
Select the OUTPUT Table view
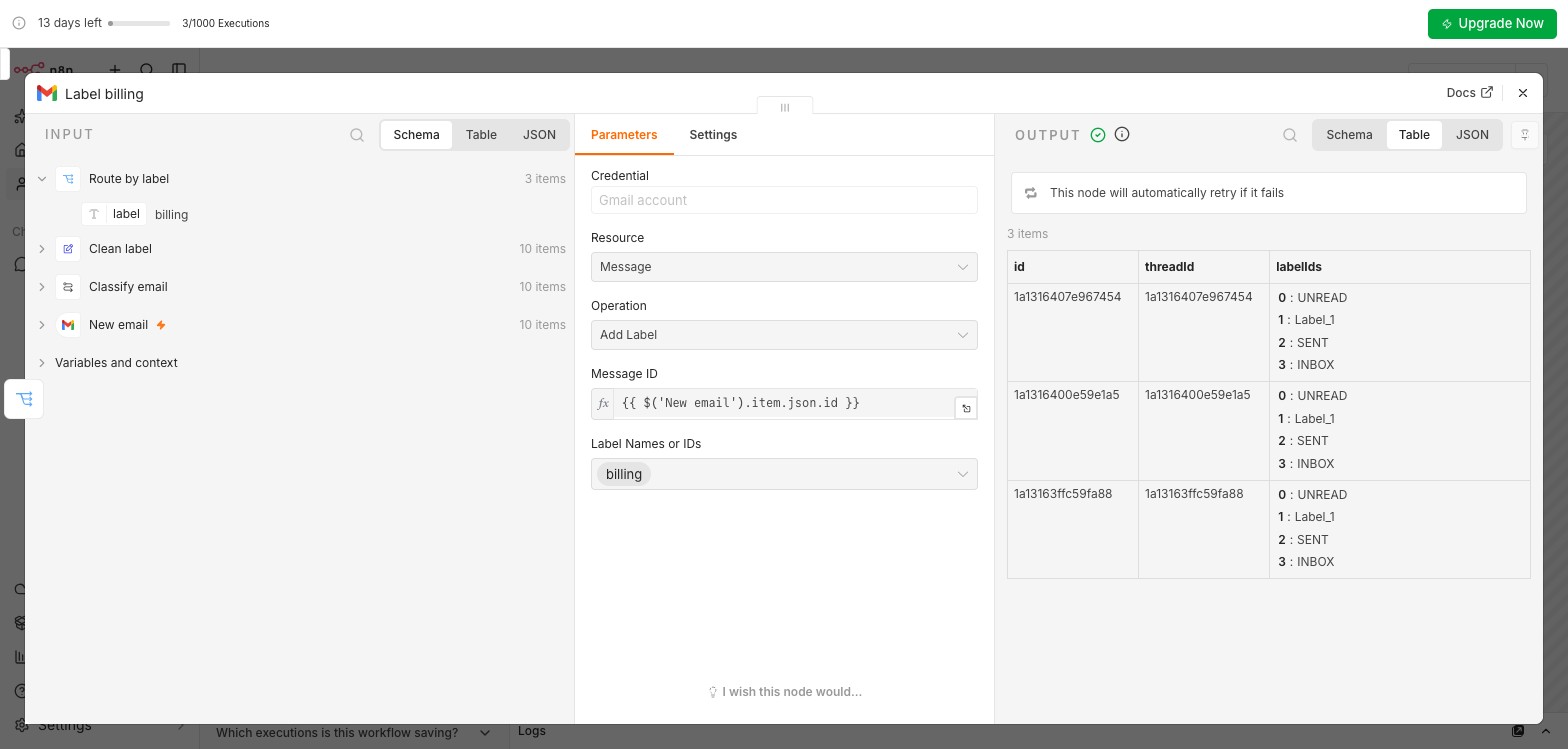point(1414,135)
